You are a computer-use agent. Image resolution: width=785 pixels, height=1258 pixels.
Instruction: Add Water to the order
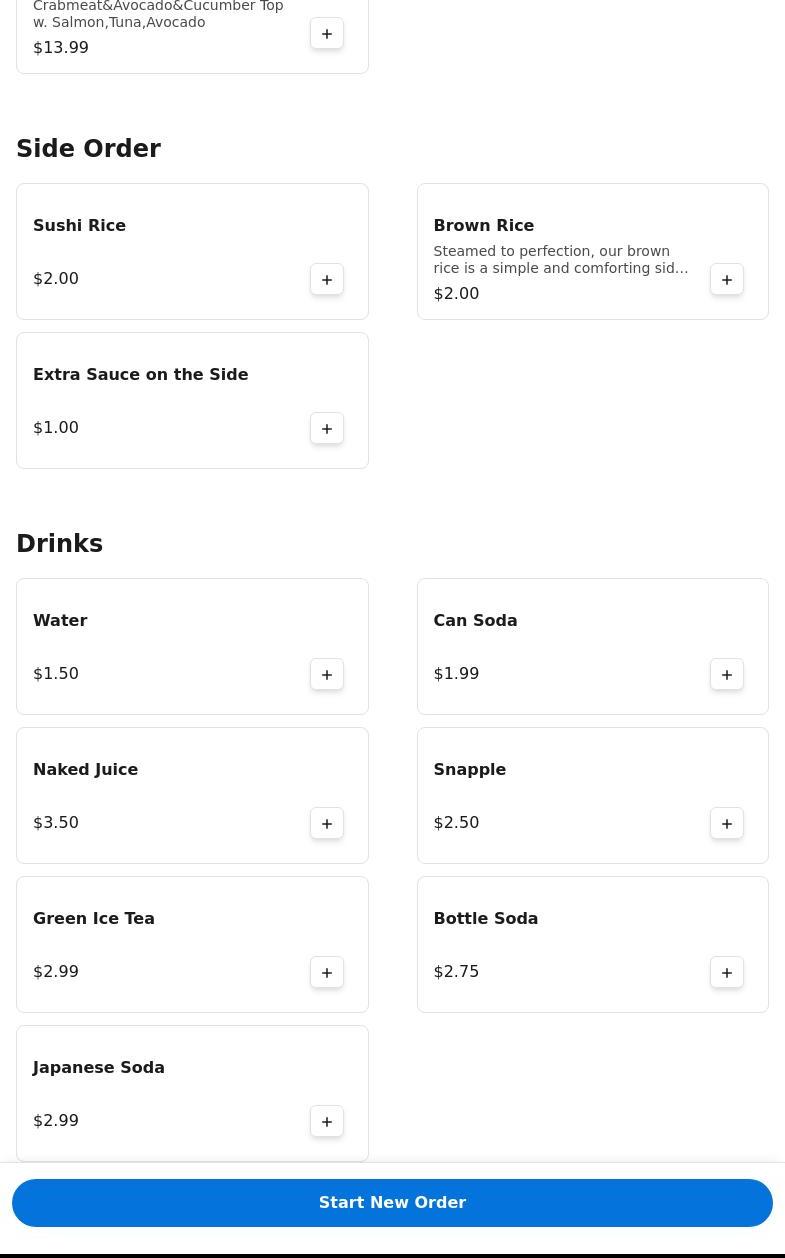click(x=327, y=674)
